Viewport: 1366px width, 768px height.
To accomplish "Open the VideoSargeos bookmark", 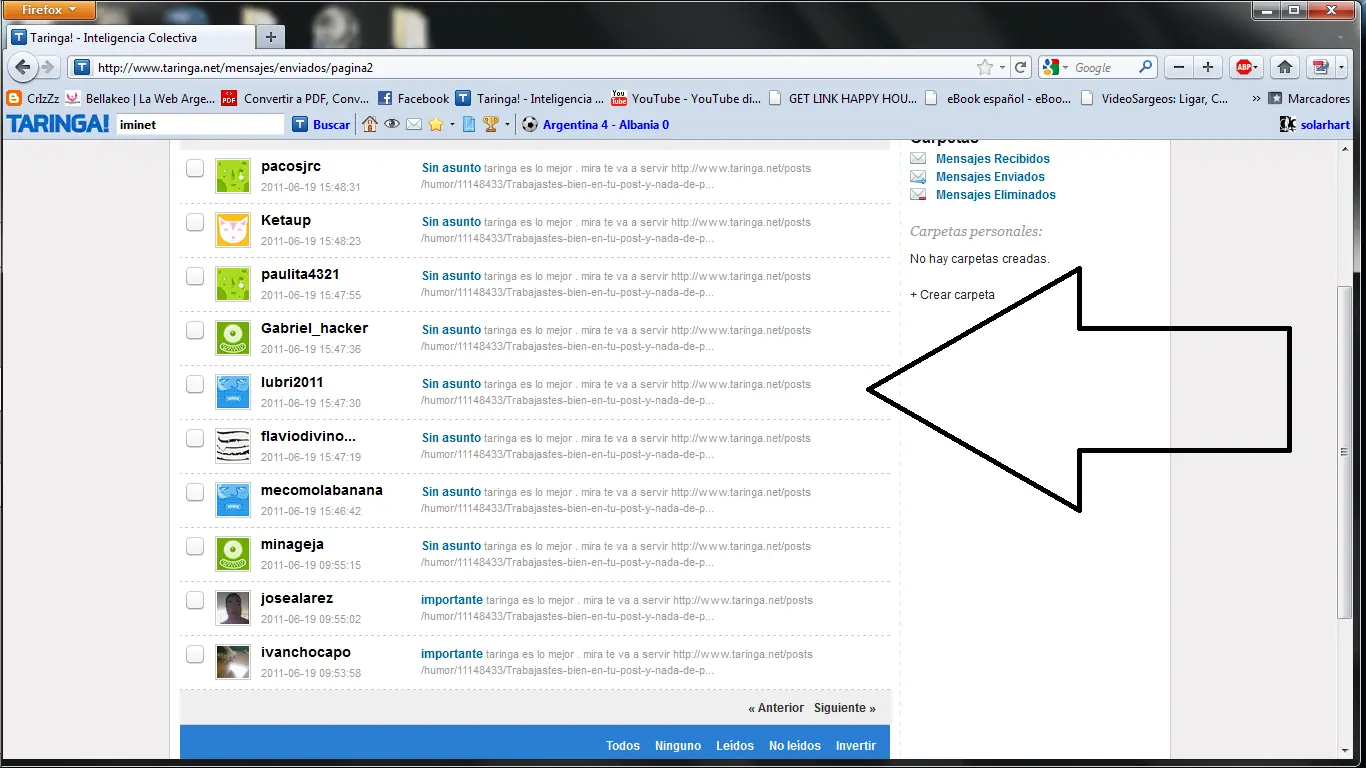I will [1155, 98].
